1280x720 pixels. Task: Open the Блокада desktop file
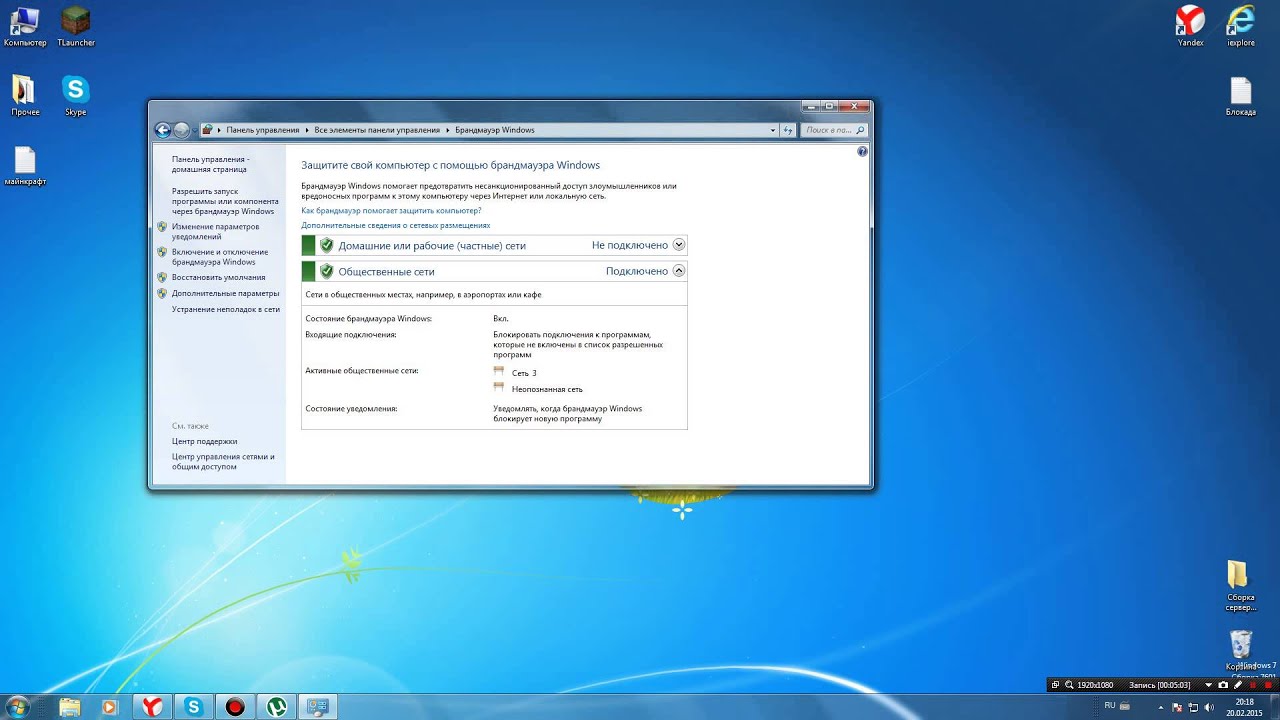[x=1240, y=96]
